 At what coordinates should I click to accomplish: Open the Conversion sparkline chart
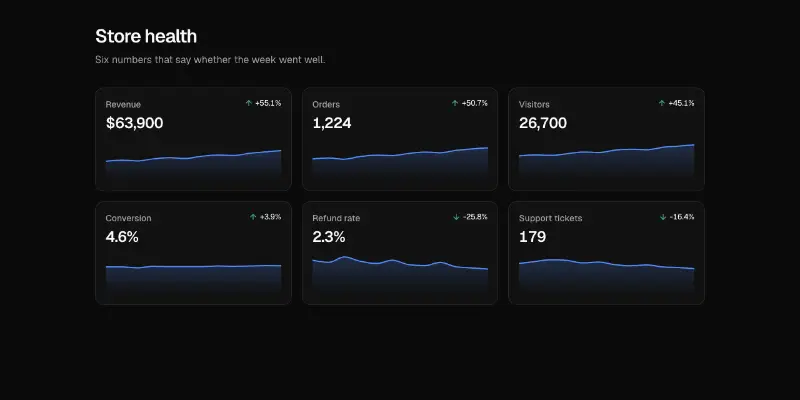(193, 278)
